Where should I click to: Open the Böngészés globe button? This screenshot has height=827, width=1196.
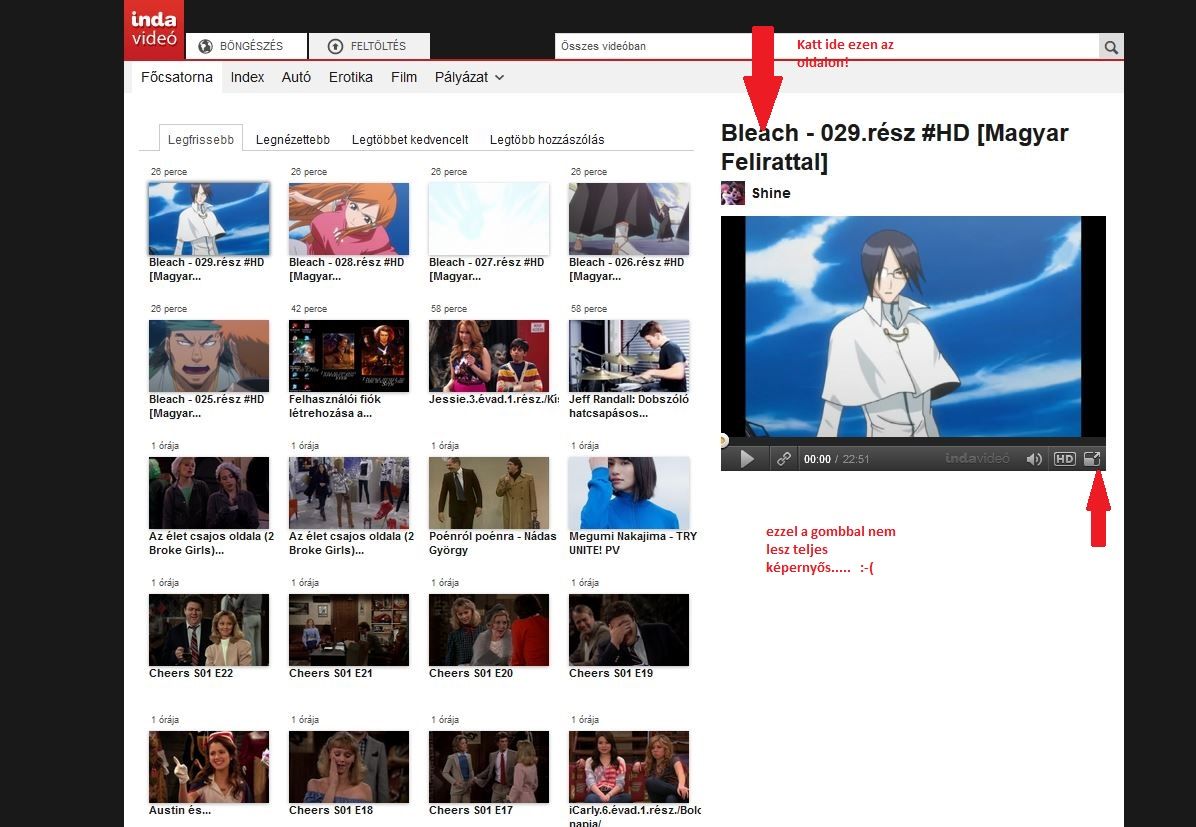(x=246, y=46)
